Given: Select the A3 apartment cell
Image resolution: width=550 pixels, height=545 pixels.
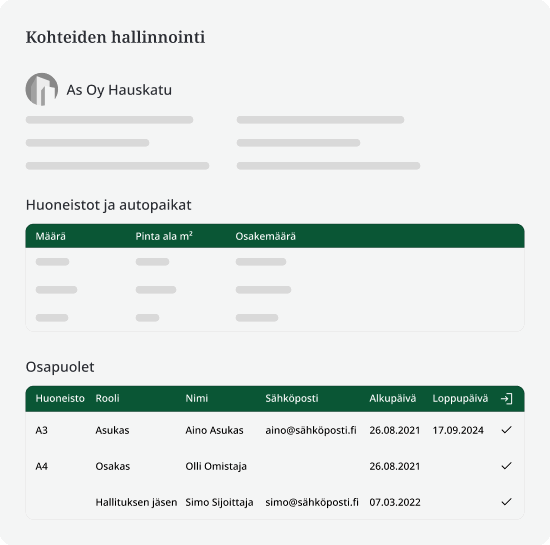Looking at the screenshot, I should pyautogui.click(x=41, y=430).
